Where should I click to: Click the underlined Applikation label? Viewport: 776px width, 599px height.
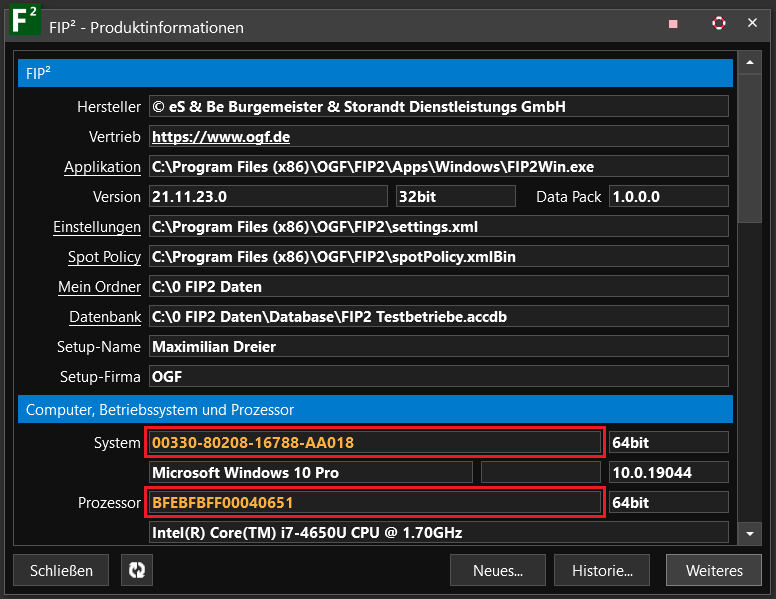click(x=102, y=167)
